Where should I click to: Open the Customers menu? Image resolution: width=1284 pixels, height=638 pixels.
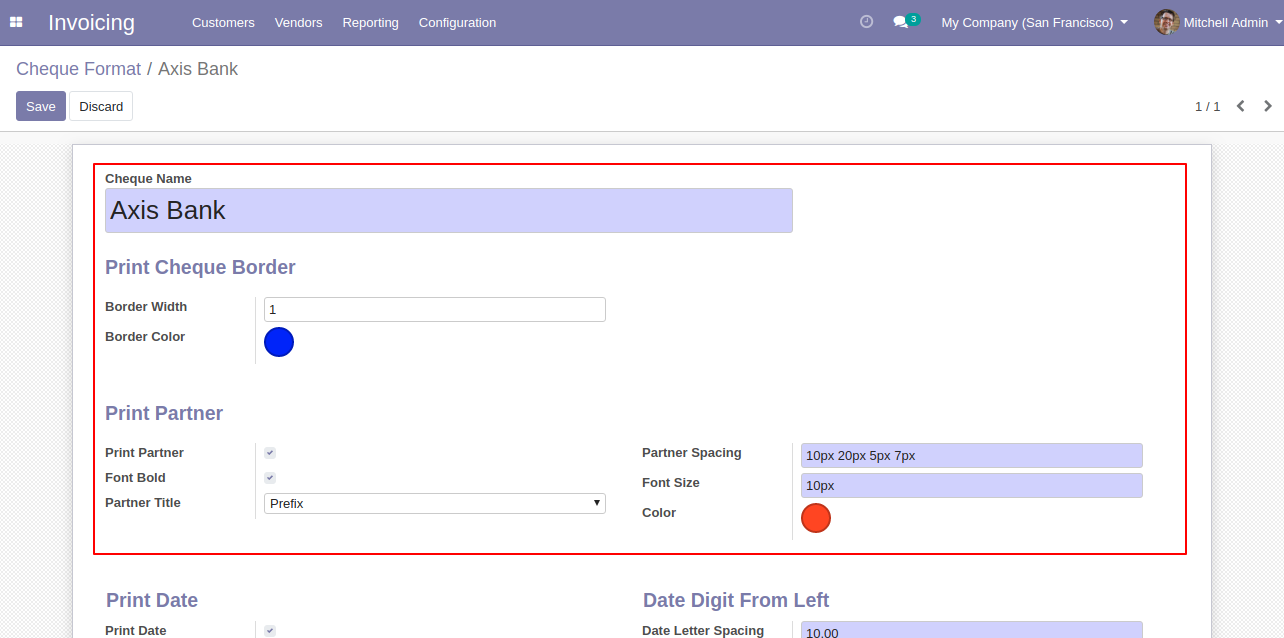(223, 22)
